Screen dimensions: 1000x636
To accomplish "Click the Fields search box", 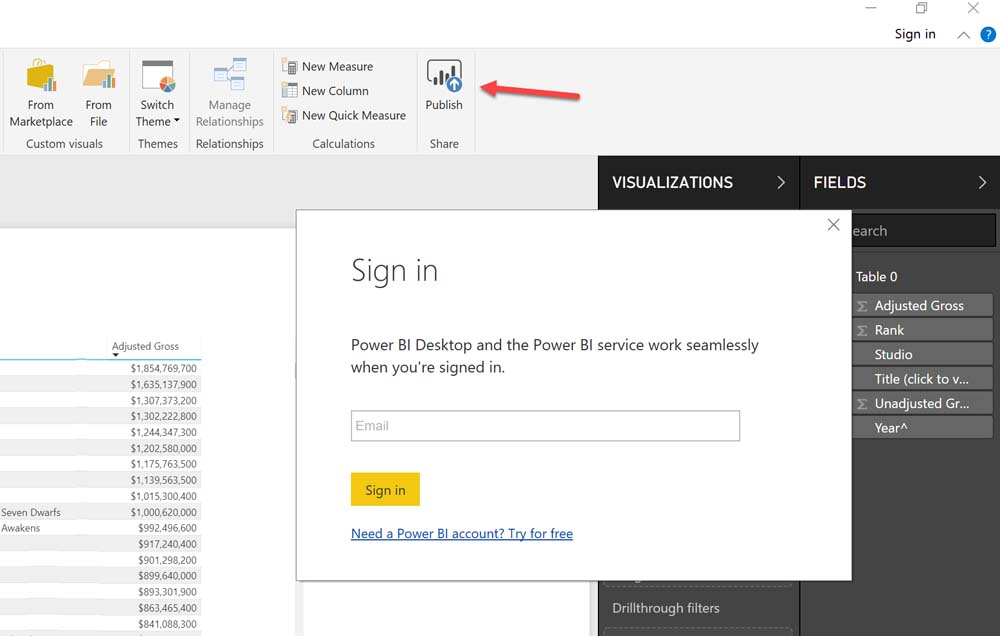I will click(x=923, y=231).
